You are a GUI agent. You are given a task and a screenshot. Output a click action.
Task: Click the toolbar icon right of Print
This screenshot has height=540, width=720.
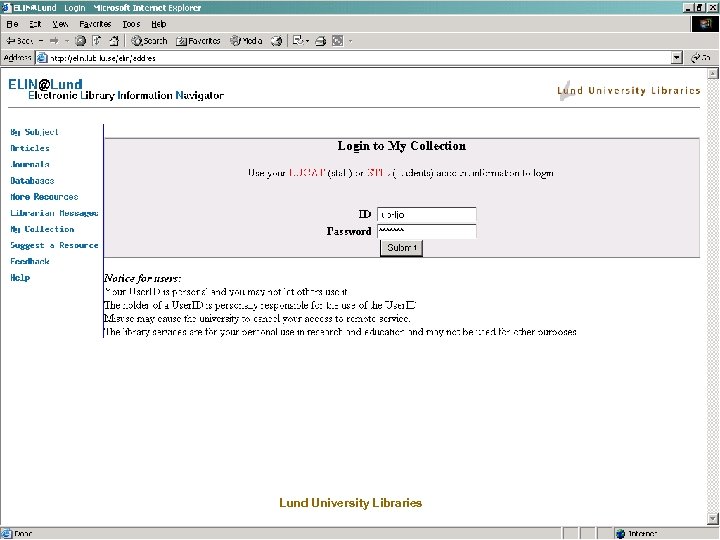click(x=338, y=41)
